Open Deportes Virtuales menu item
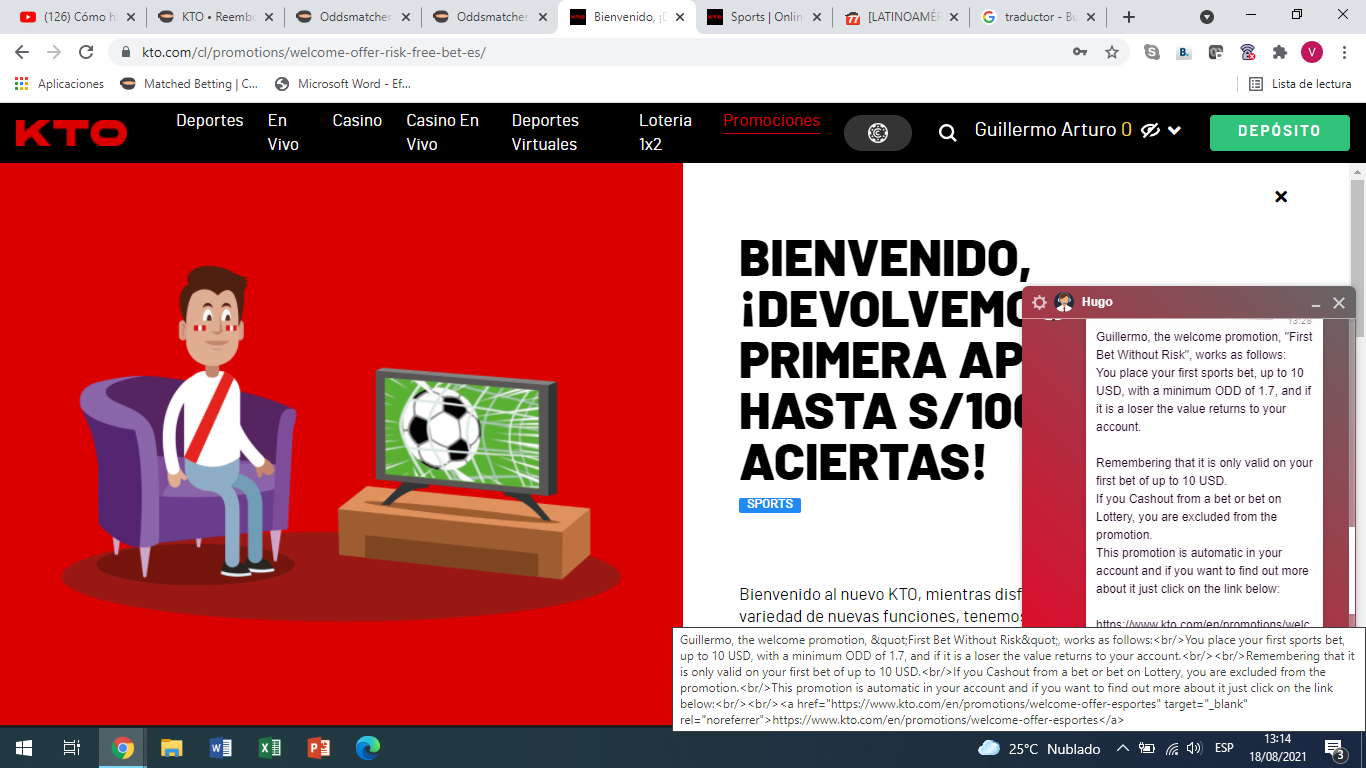Image resolution: width=1366 pixels, height=768 pixels. (545, 132)
